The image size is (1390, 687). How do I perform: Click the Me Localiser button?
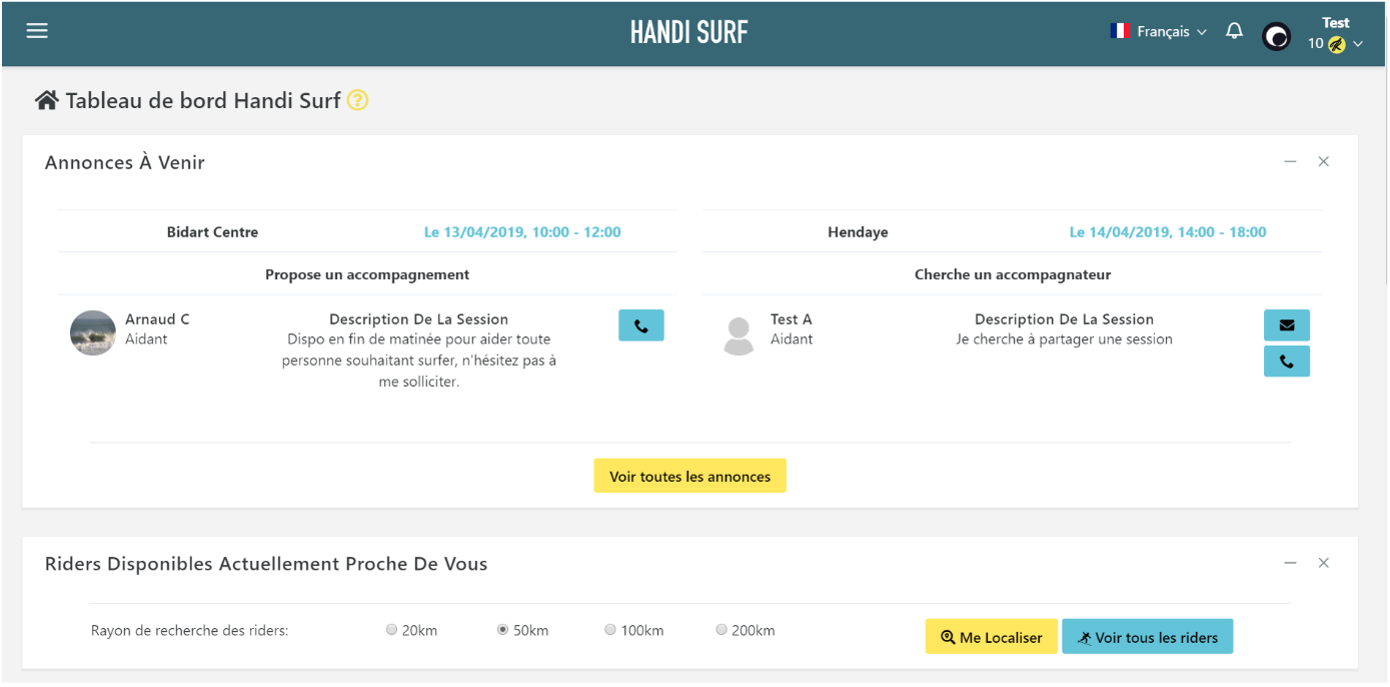click(x=991, y=637)
